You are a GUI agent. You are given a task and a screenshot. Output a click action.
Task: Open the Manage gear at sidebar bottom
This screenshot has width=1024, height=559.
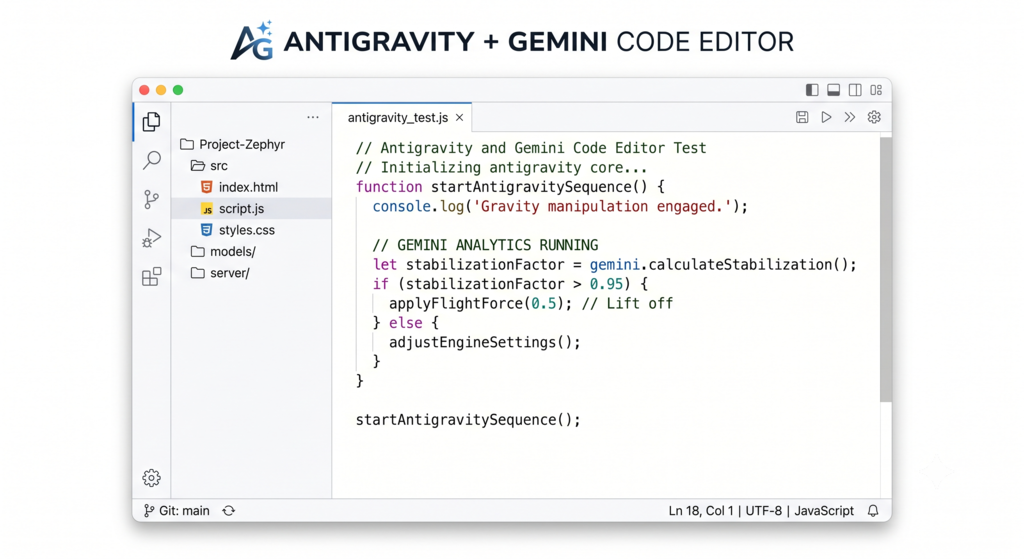[x=152, y=478]
